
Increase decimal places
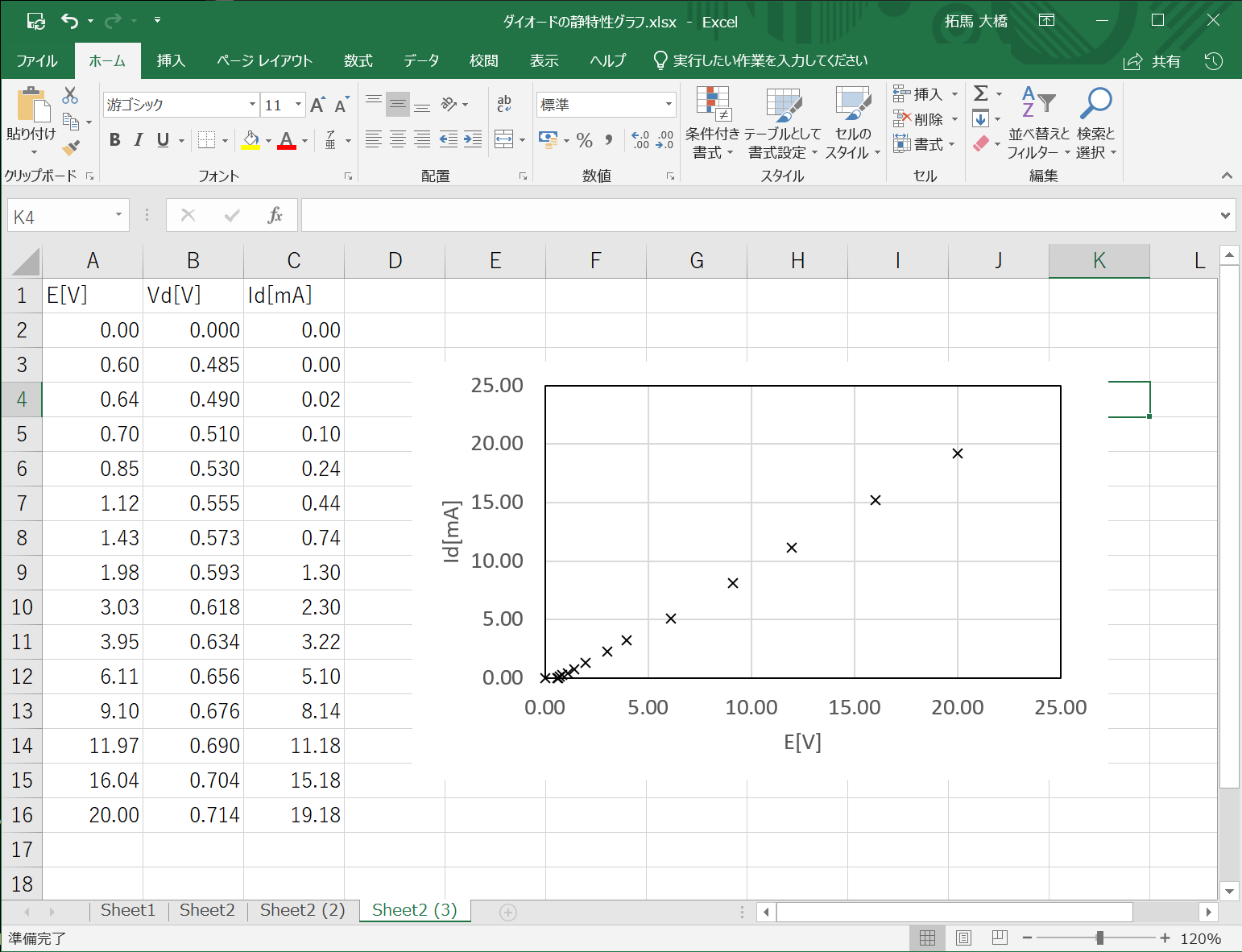pos(640,140)
